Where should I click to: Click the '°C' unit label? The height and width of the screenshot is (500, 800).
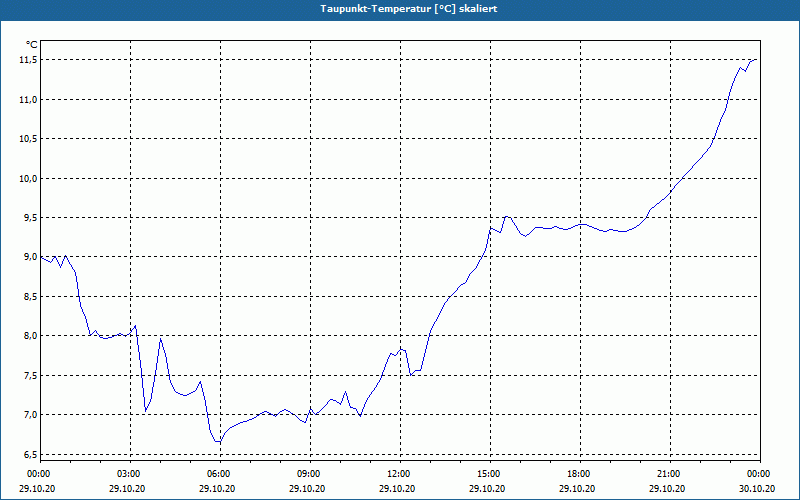[x=31, y=45]
